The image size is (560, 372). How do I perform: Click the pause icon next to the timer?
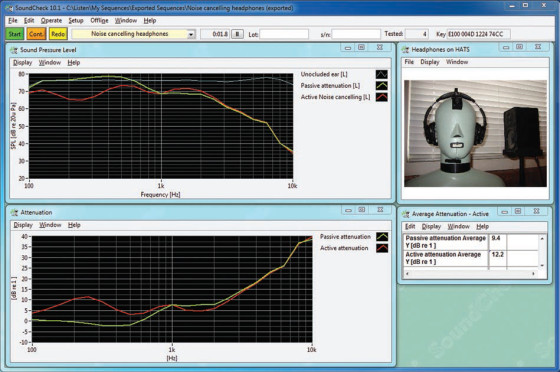coord(237,34)
